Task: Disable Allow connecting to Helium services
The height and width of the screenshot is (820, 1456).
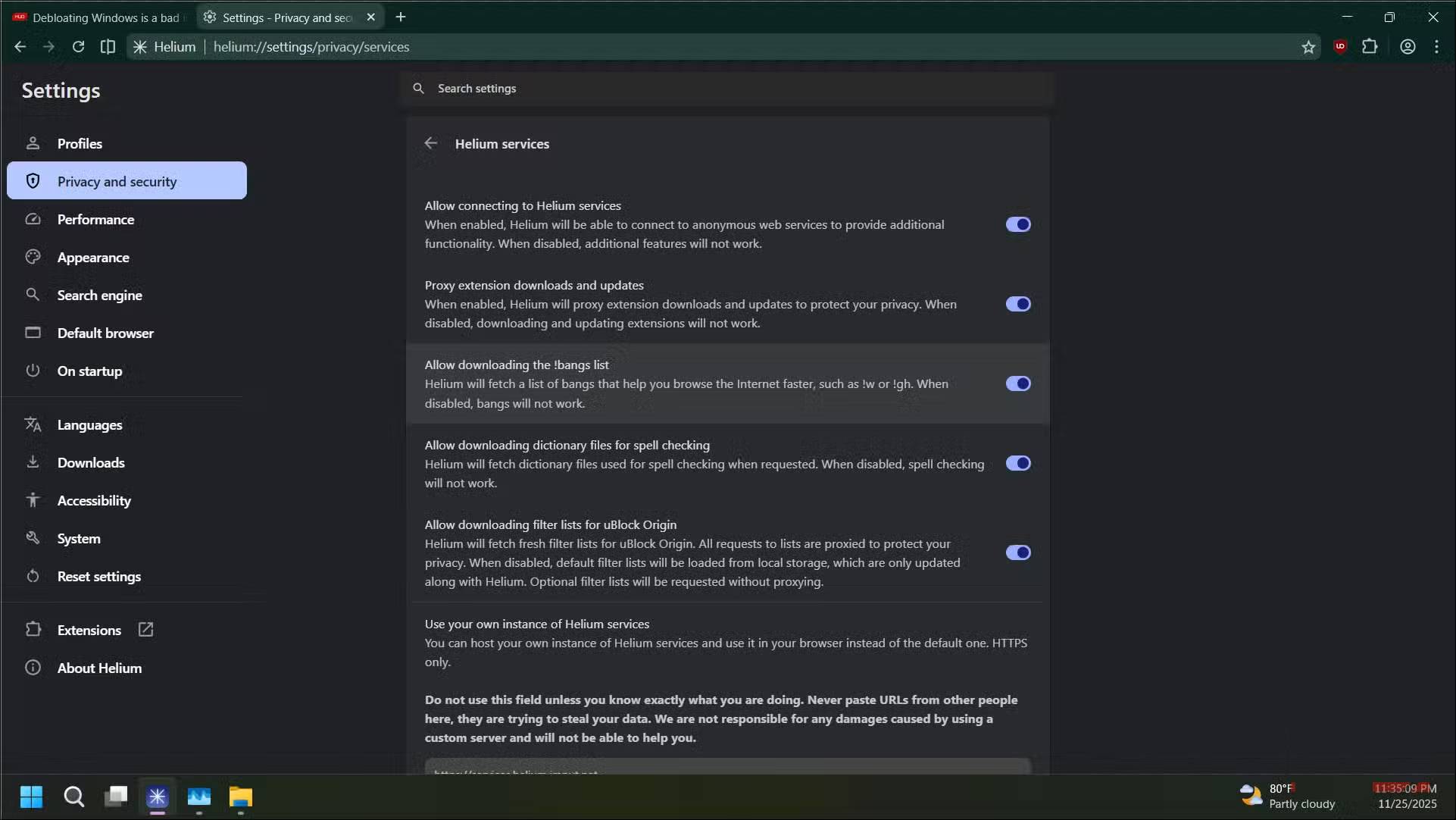Action: pyautogui.click(x=1017, y=224)
